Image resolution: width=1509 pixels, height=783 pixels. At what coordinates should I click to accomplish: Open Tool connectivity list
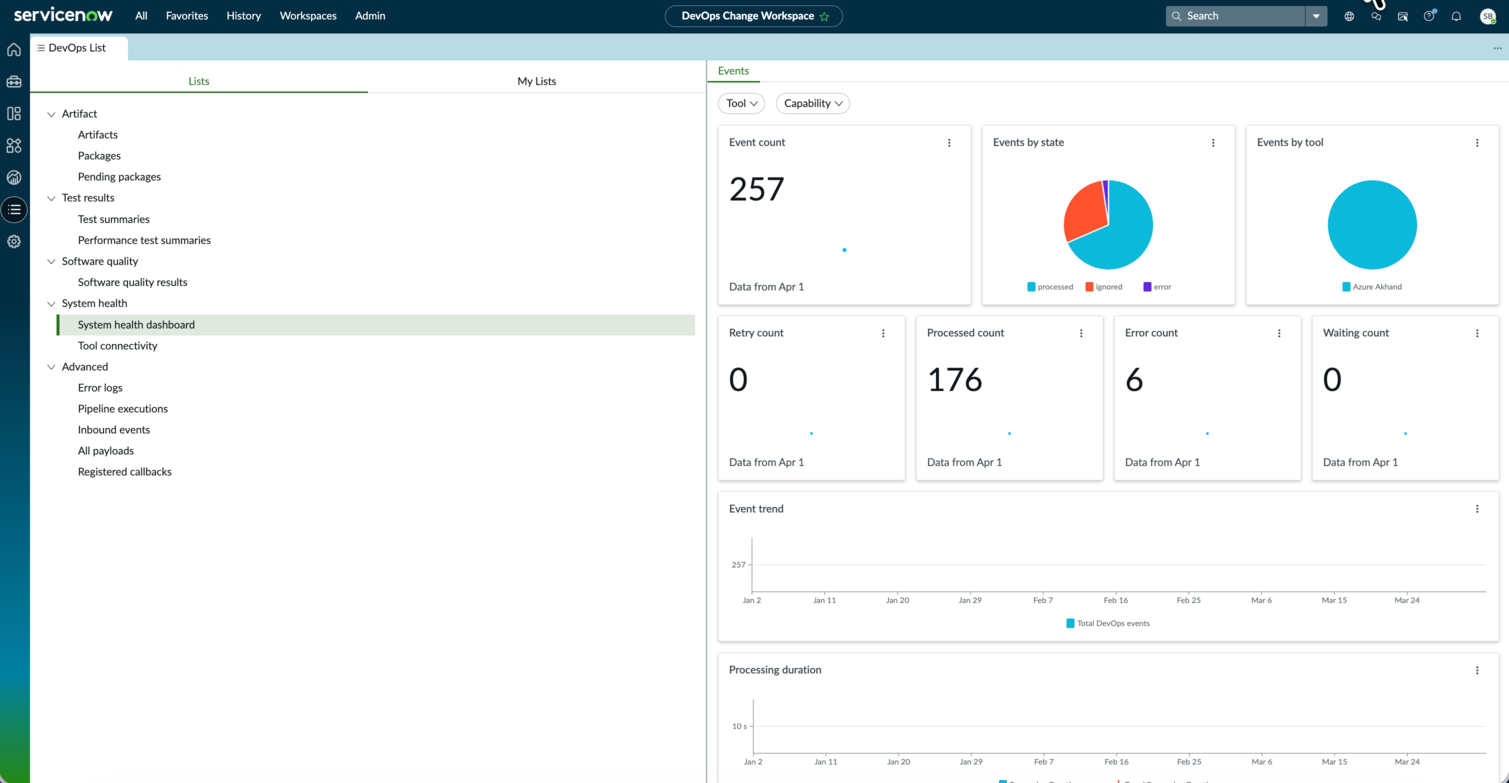[118, 346]
